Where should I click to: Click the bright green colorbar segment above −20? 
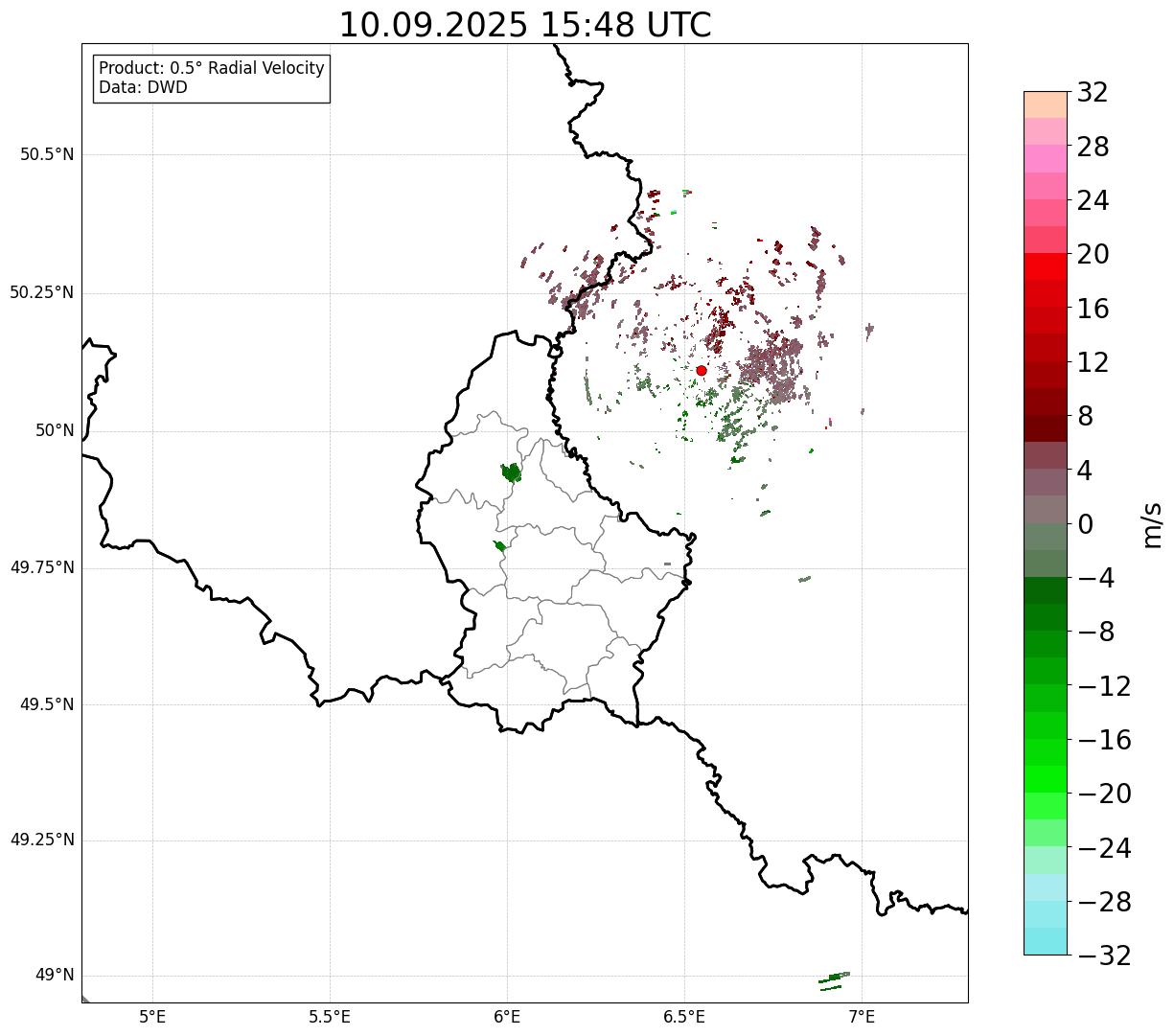[1045, 779]
